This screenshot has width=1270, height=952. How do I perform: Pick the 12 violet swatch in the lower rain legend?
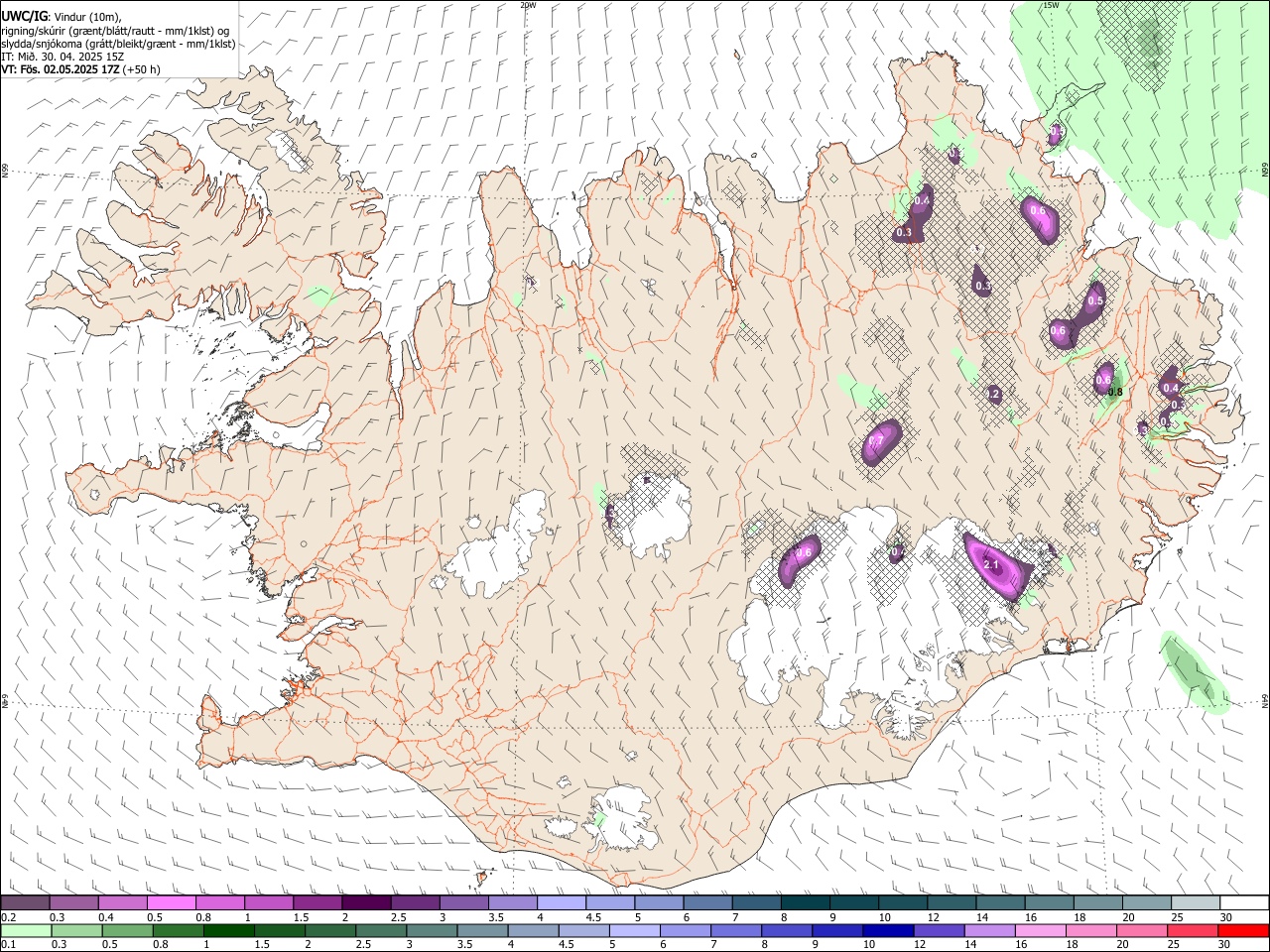[939, 931]
